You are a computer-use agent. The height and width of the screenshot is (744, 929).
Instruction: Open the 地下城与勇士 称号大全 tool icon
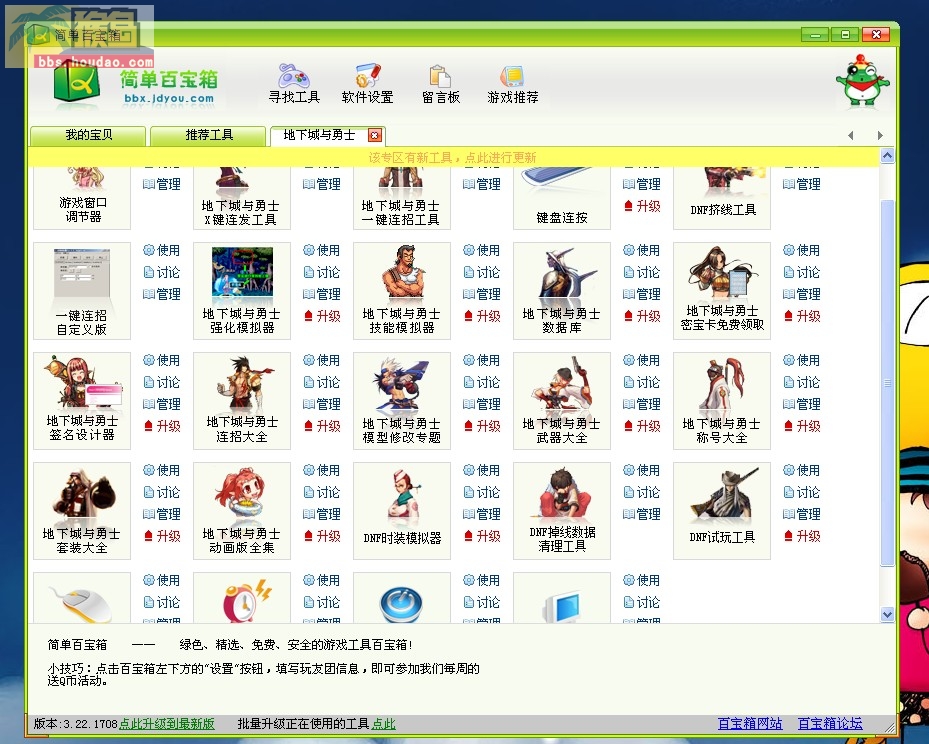click(x=722, y=401)
